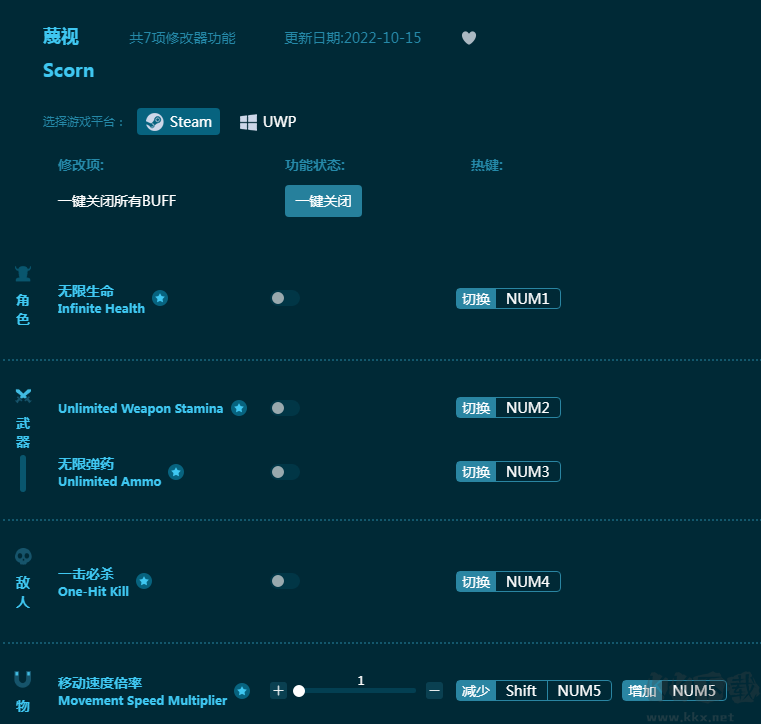Viewport: 761px width, 724px height.
Task: Click the 一键关闭 button
Action: tap(323, 201)
